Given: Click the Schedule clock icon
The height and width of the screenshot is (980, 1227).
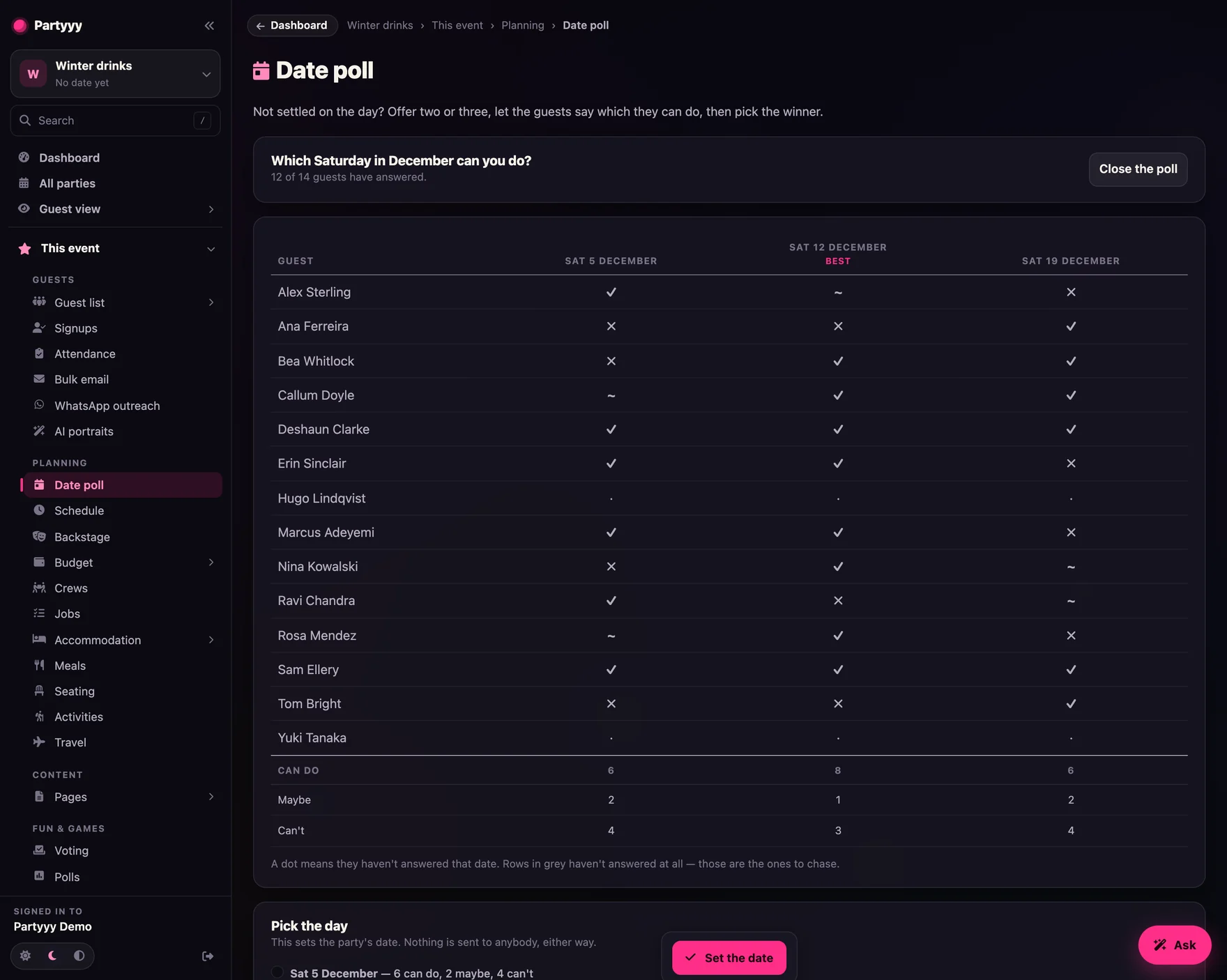Looking at the screenshot, I should coord(39,510).
